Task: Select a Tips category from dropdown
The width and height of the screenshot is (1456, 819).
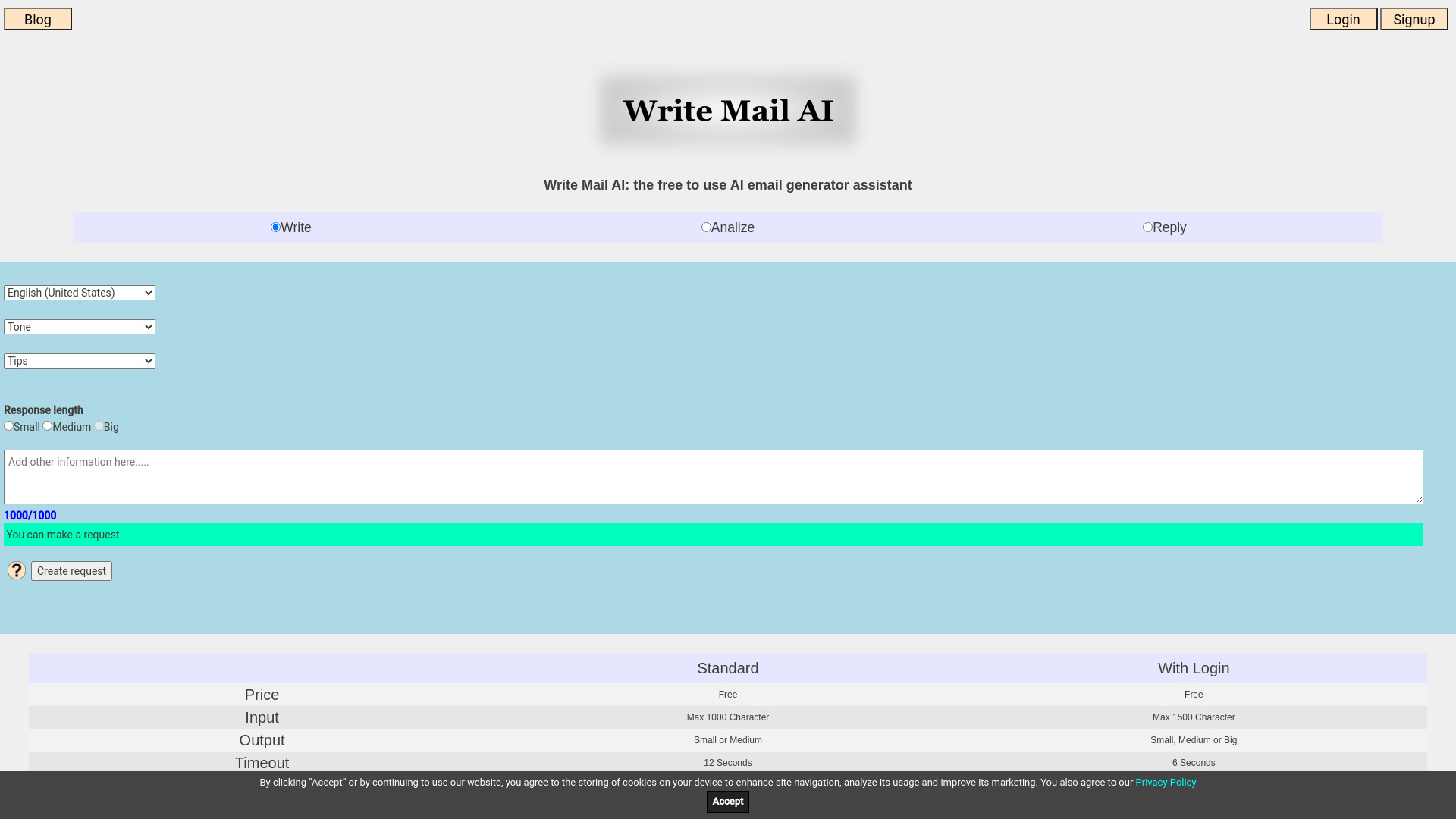Action: pos(80,361)
